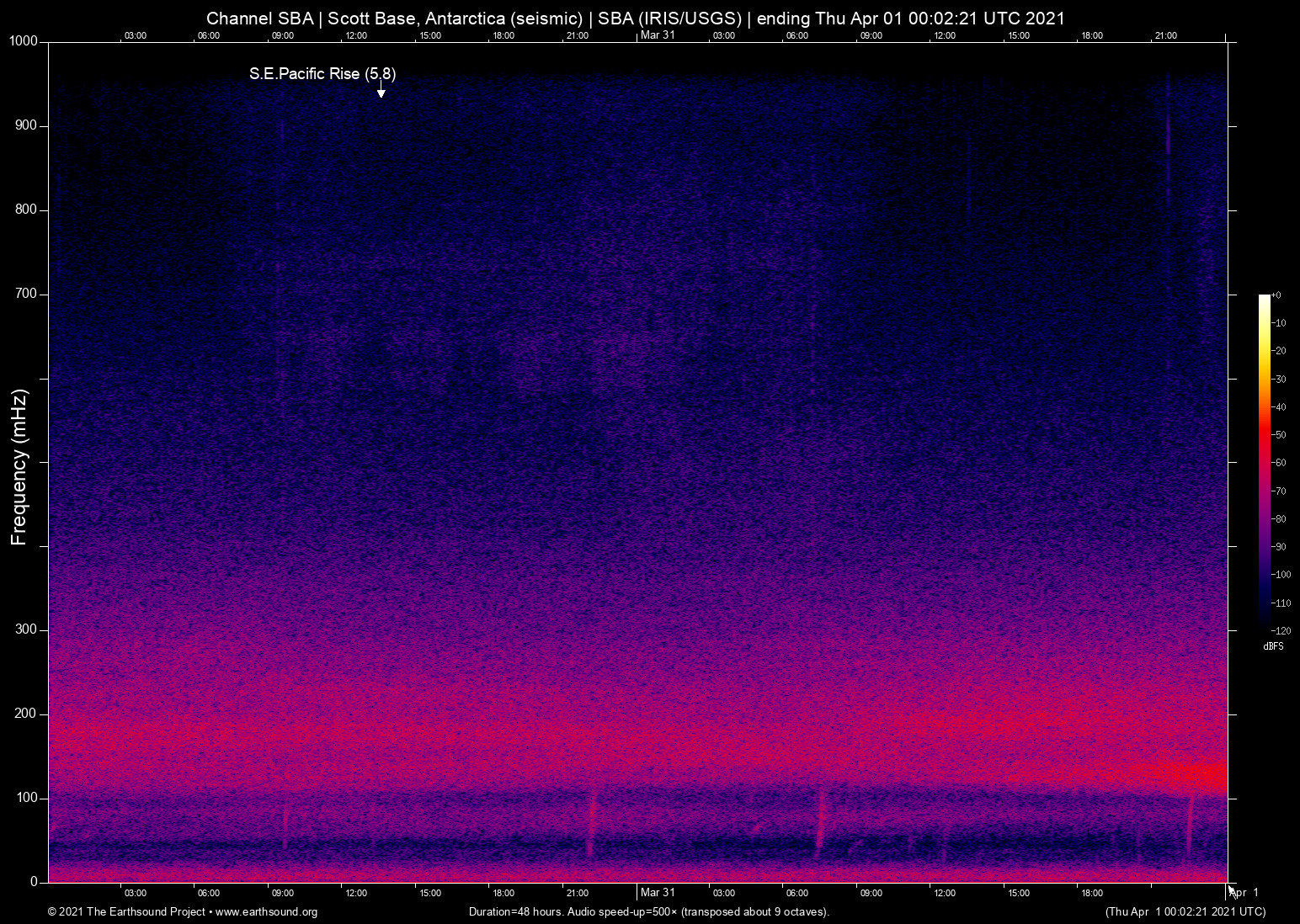Click the 100 mHz frequency axis label

[x=27, y=798]
